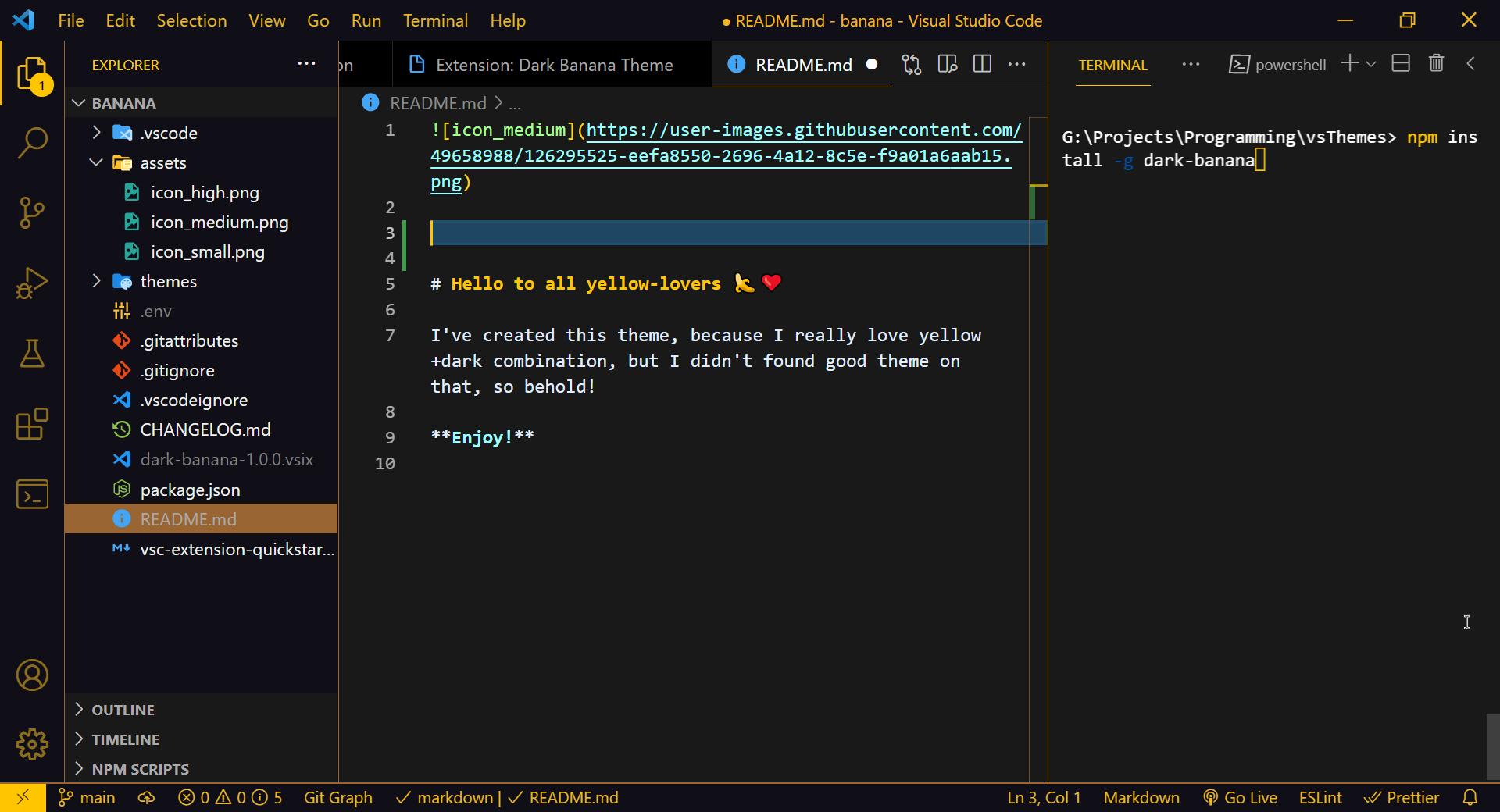Open the Testing view
This screenshot has height=812, width=1500.
coord(31,354)
